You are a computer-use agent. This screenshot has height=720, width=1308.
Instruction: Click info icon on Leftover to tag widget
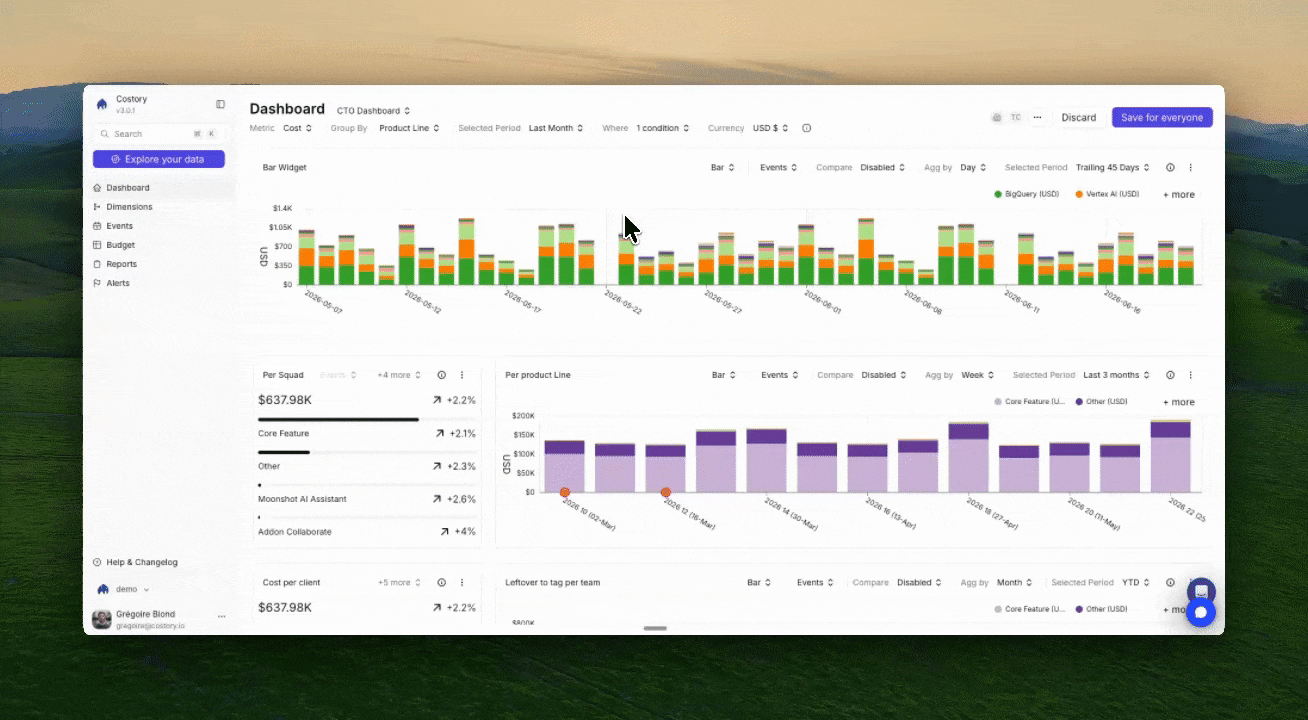(1170, 582)
